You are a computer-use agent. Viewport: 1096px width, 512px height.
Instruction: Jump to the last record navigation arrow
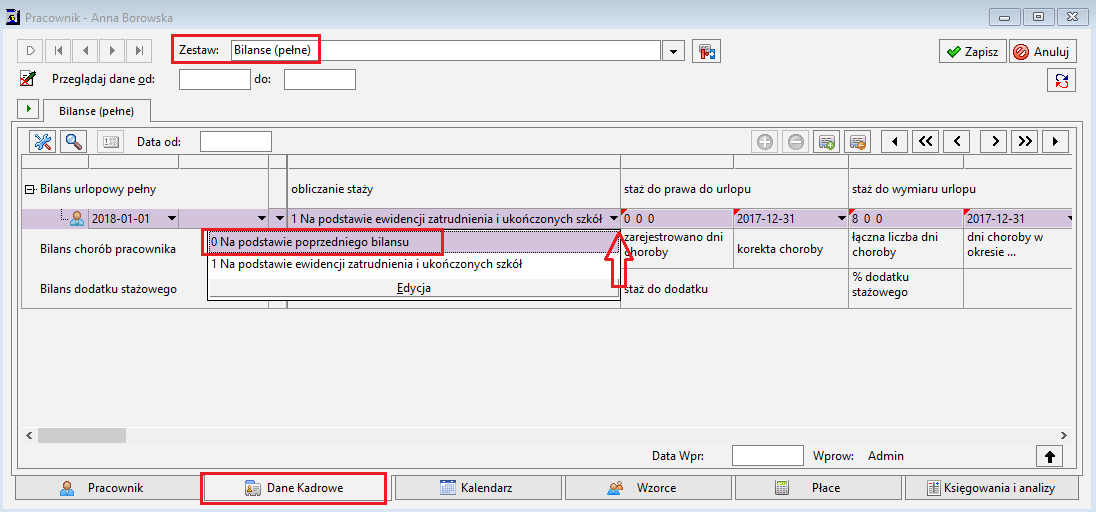140,50
